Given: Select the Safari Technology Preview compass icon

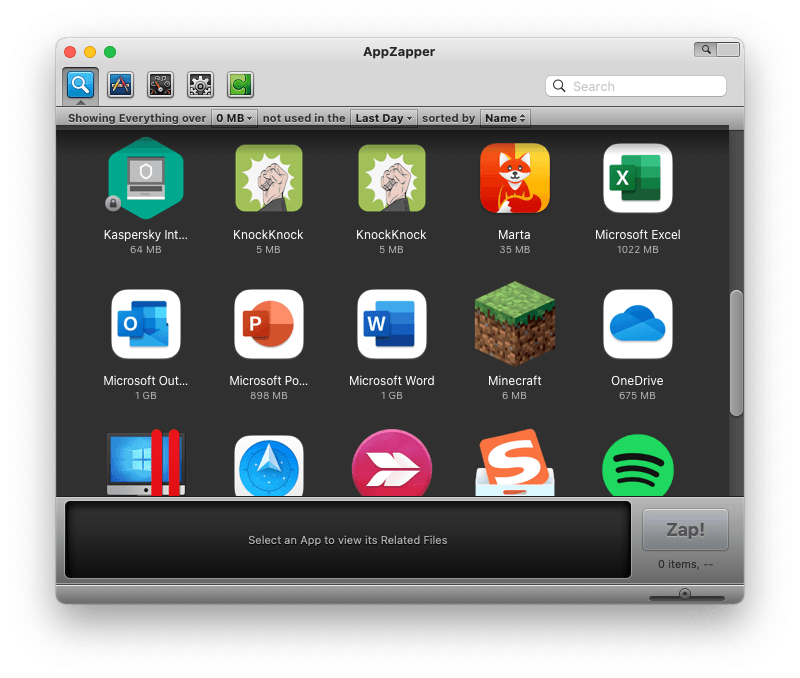Looking at the screenshot, I should point(268,465).
